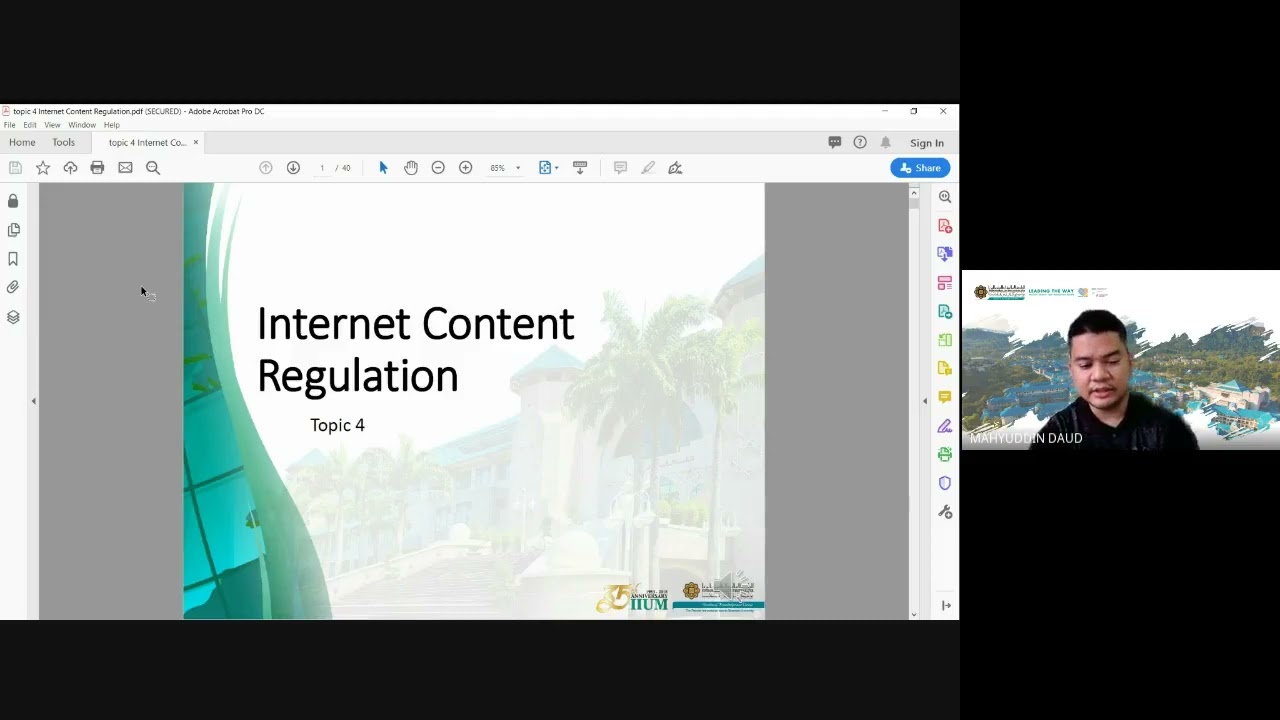Image resolution: width=1280 pixels, height=720 pixels.
Task: Click the 'Internet Content Regulation' slide title
Action: point(415,350)
